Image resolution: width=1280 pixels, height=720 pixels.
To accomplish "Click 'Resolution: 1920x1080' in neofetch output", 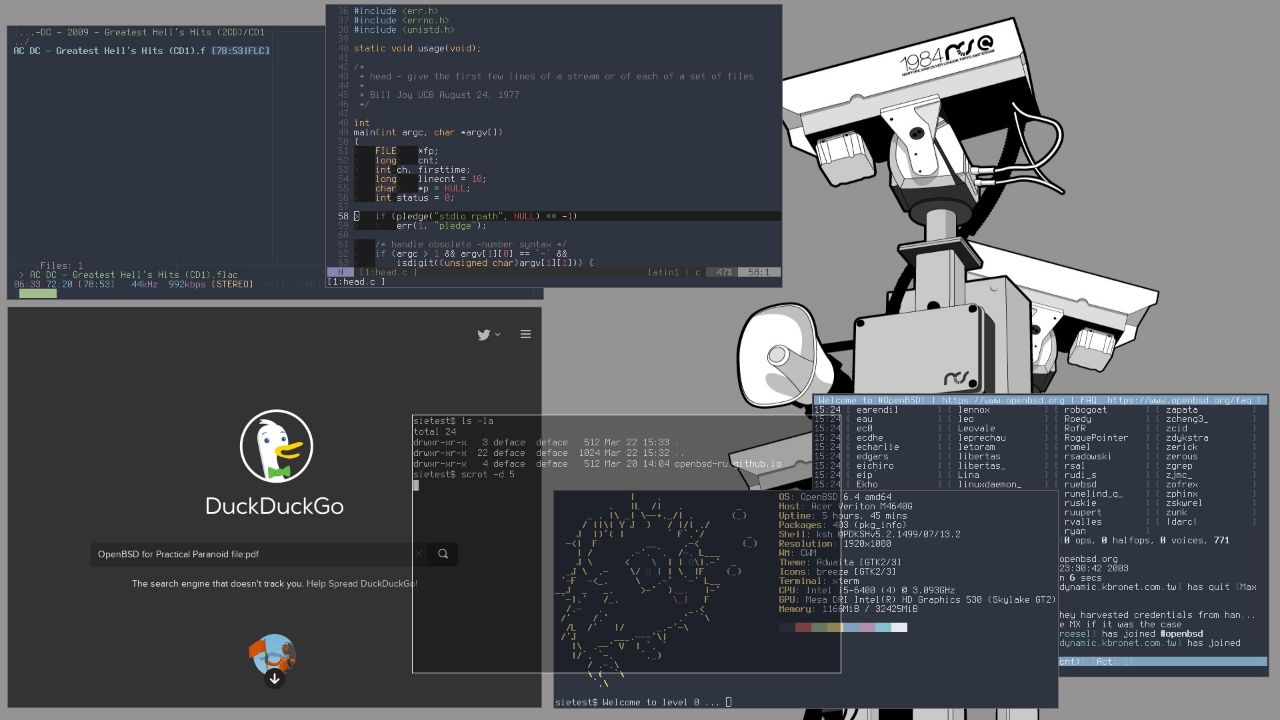I will pyautogui.click(x=835, y=543).
